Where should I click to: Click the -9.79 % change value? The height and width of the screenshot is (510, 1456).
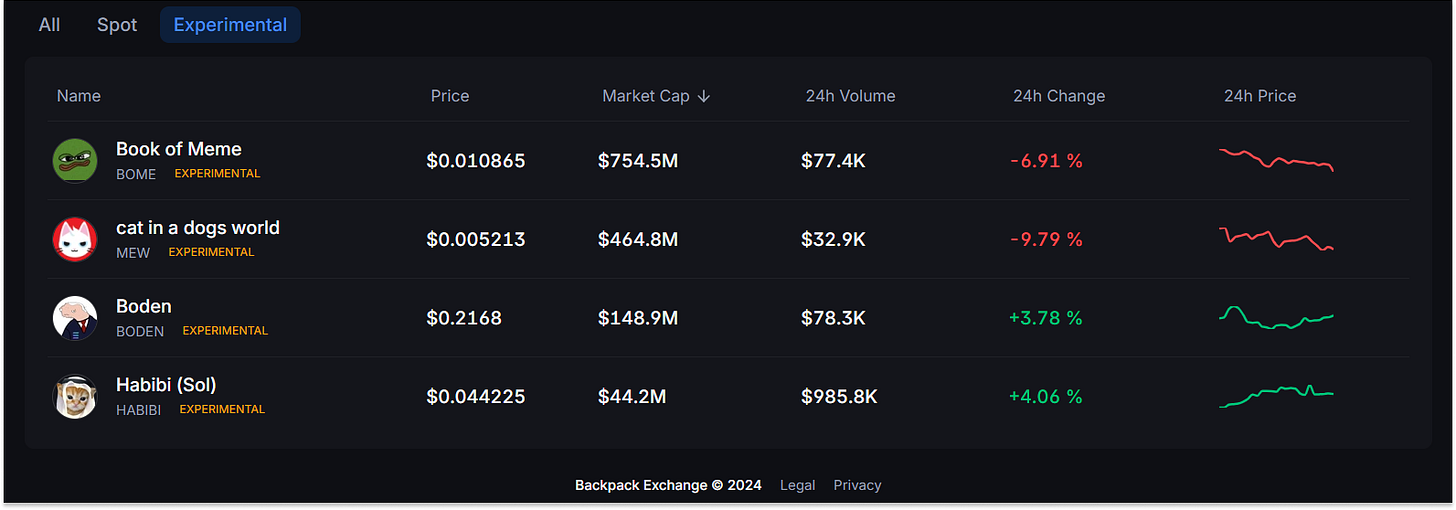[x=1046, y=239]
